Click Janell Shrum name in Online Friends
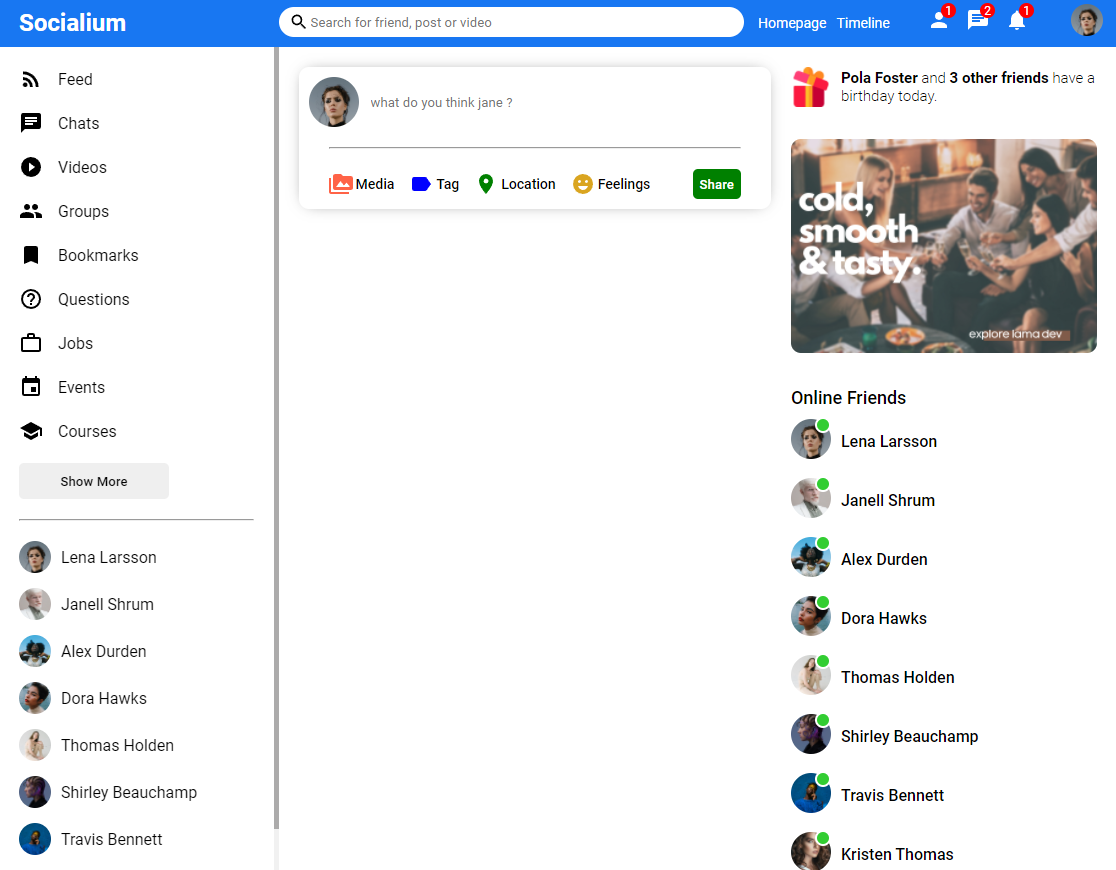 point(888,500)
